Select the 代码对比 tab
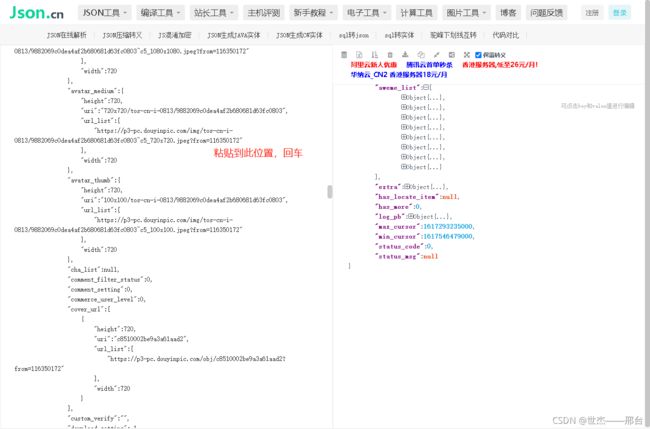The height and width of the screenshot is (429, 650). click(505, 35)
